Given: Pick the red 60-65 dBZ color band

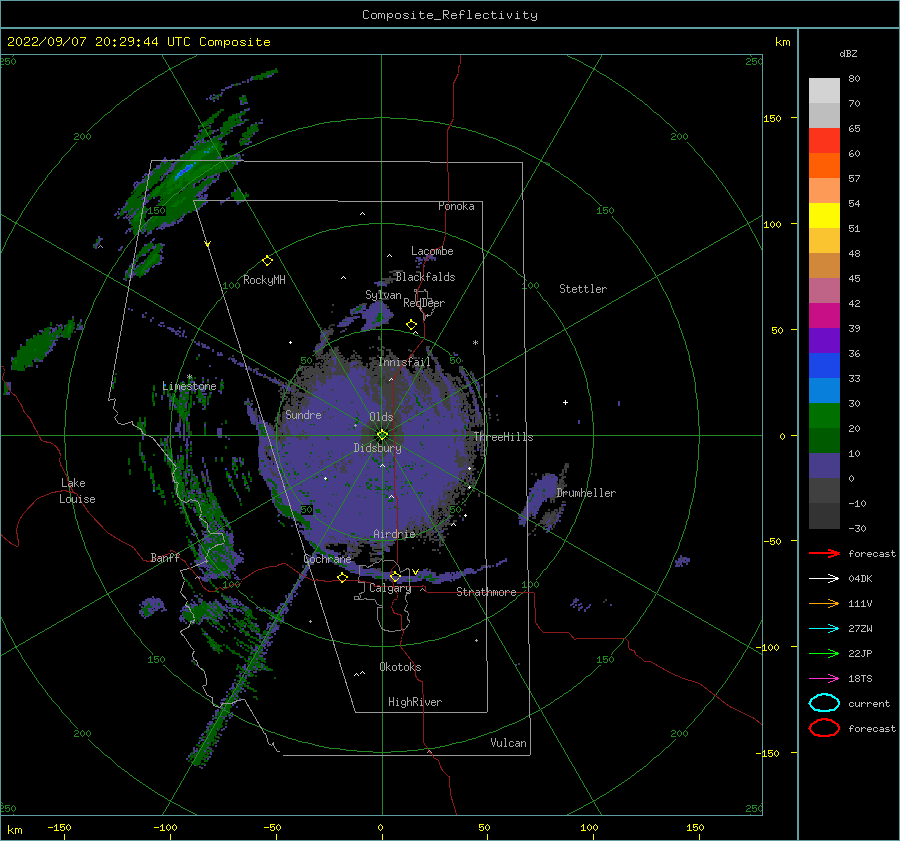Looking at the screenshot, I should point(824,140).
